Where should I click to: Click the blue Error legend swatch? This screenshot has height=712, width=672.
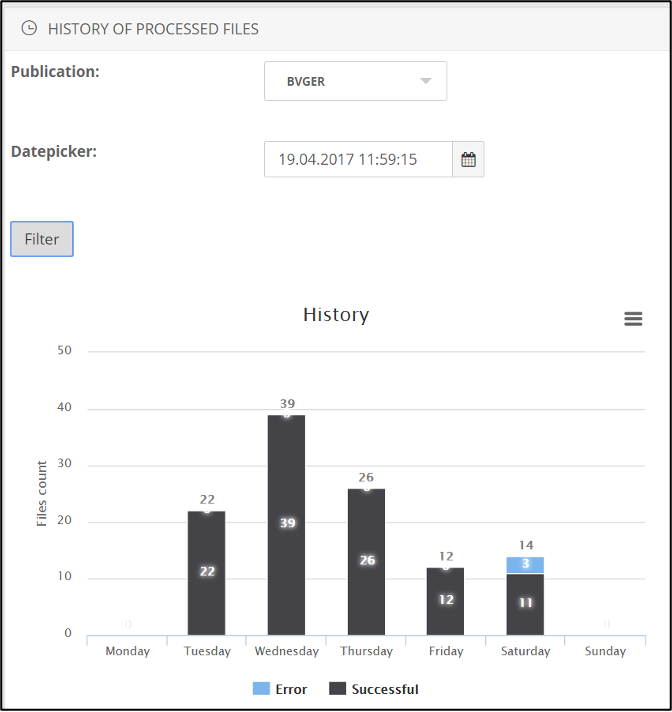261,688
